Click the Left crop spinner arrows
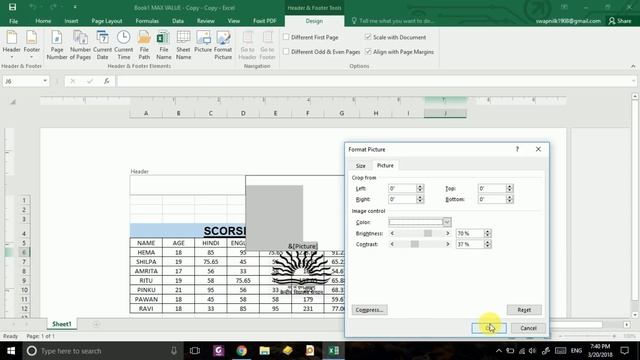 [420, 188]
